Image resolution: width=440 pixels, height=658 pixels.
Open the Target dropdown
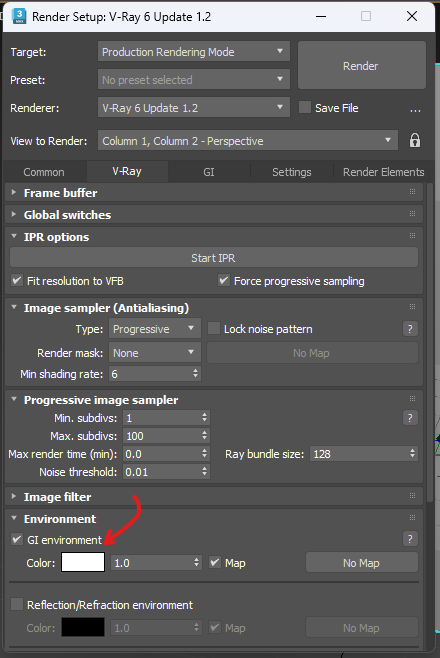(194, 52)
